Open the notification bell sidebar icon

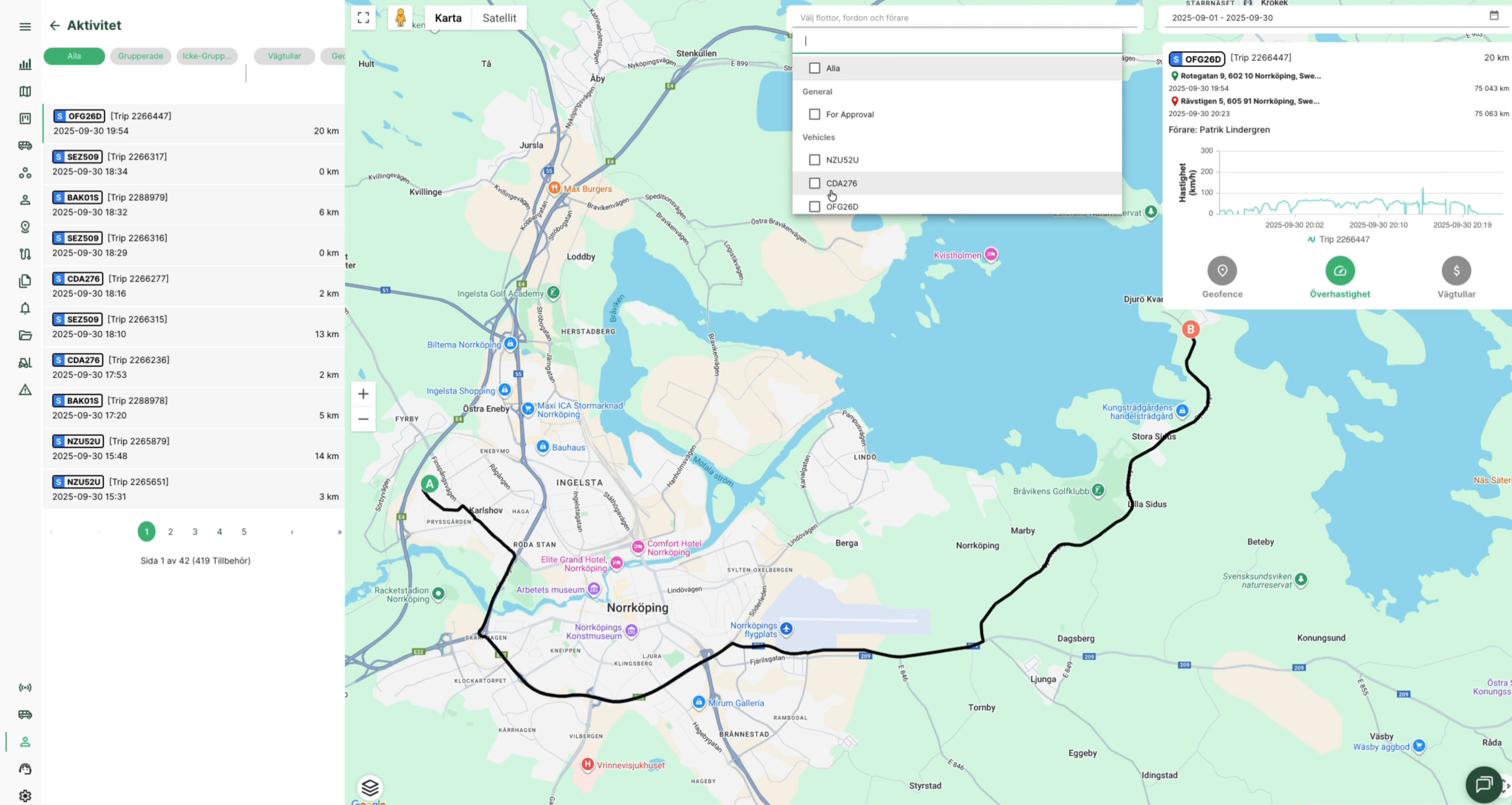click(x=25, y=308)
